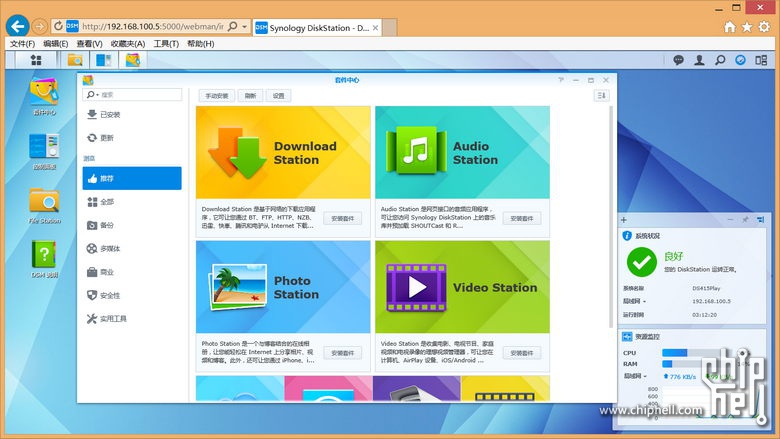Click the 设置 button in Package Center
The width and height of the screenshot is (780, 439).
coord(279,96)
